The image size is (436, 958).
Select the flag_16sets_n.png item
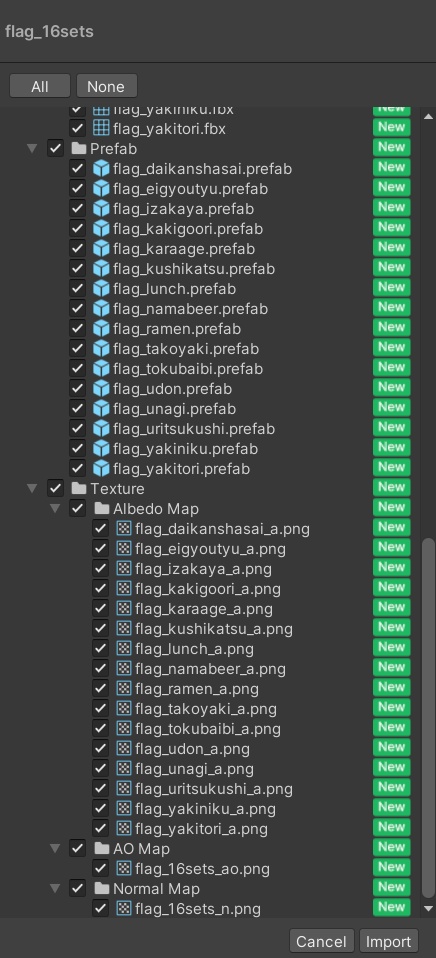pyautogui.click(x=197, y=909)
